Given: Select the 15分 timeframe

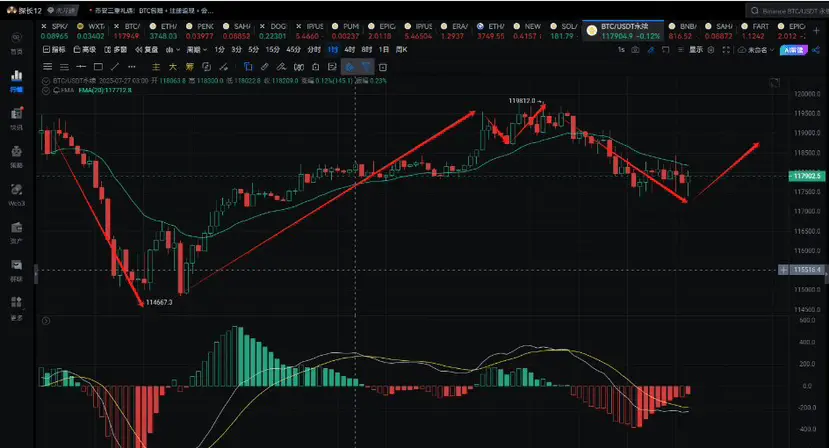Looking at the screenshot, I should pyautogui.click(x=272, y=50).
